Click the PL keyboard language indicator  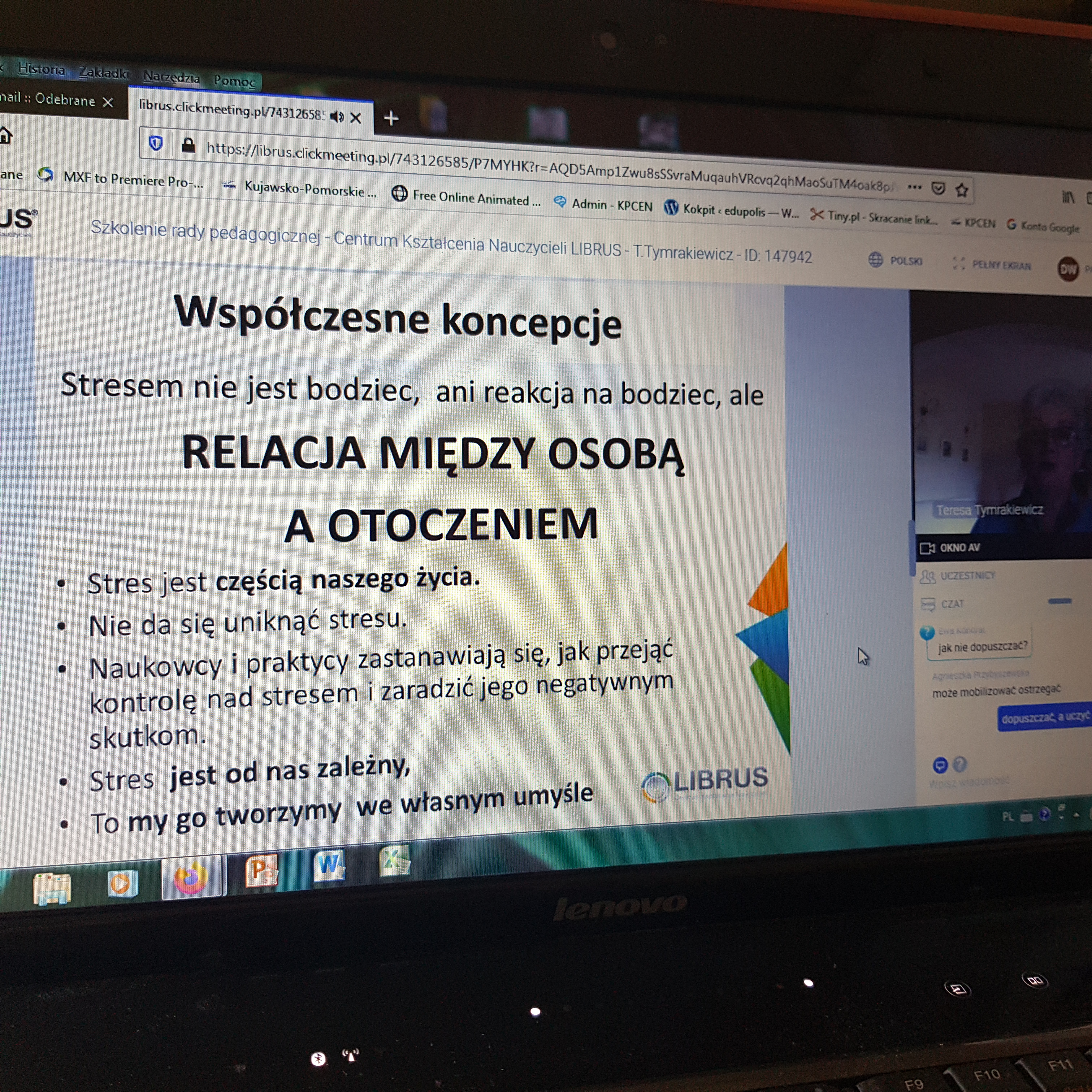coord(1008,817)
